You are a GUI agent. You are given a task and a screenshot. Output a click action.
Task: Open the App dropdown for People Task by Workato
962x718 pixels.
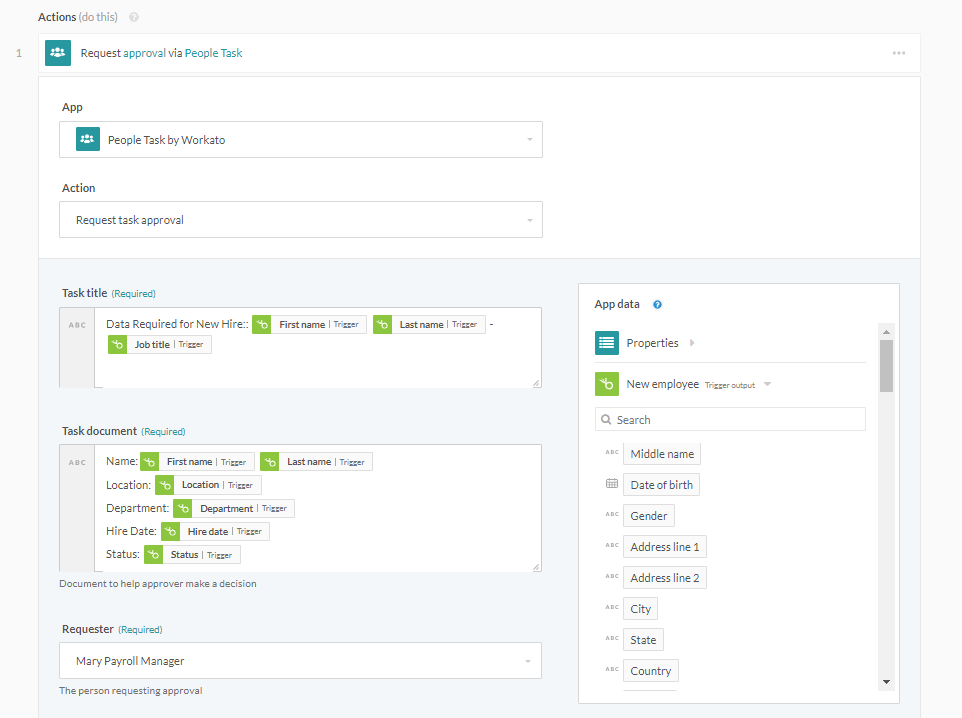tap(300, 139)
